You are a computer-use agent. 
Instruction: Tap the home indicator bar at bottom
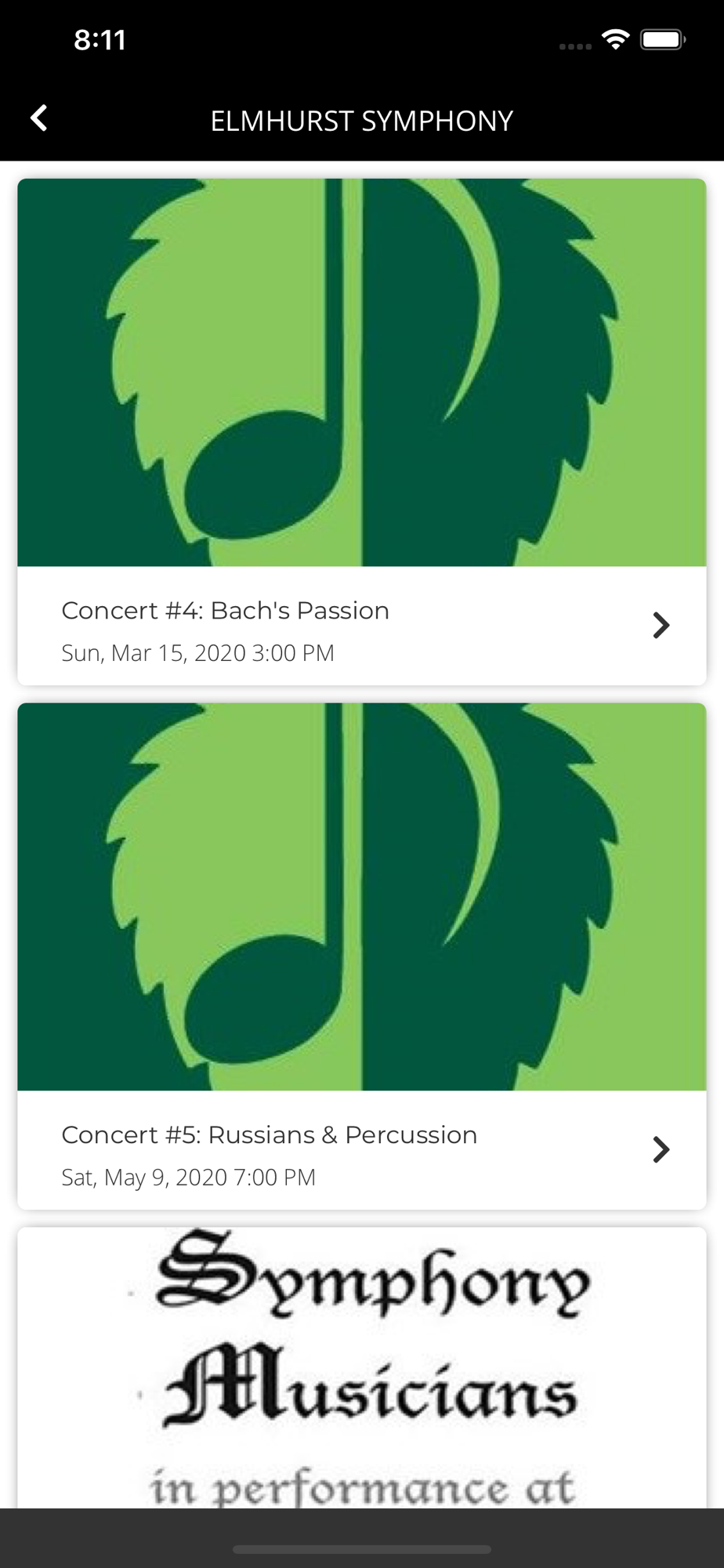point(362,1549)
